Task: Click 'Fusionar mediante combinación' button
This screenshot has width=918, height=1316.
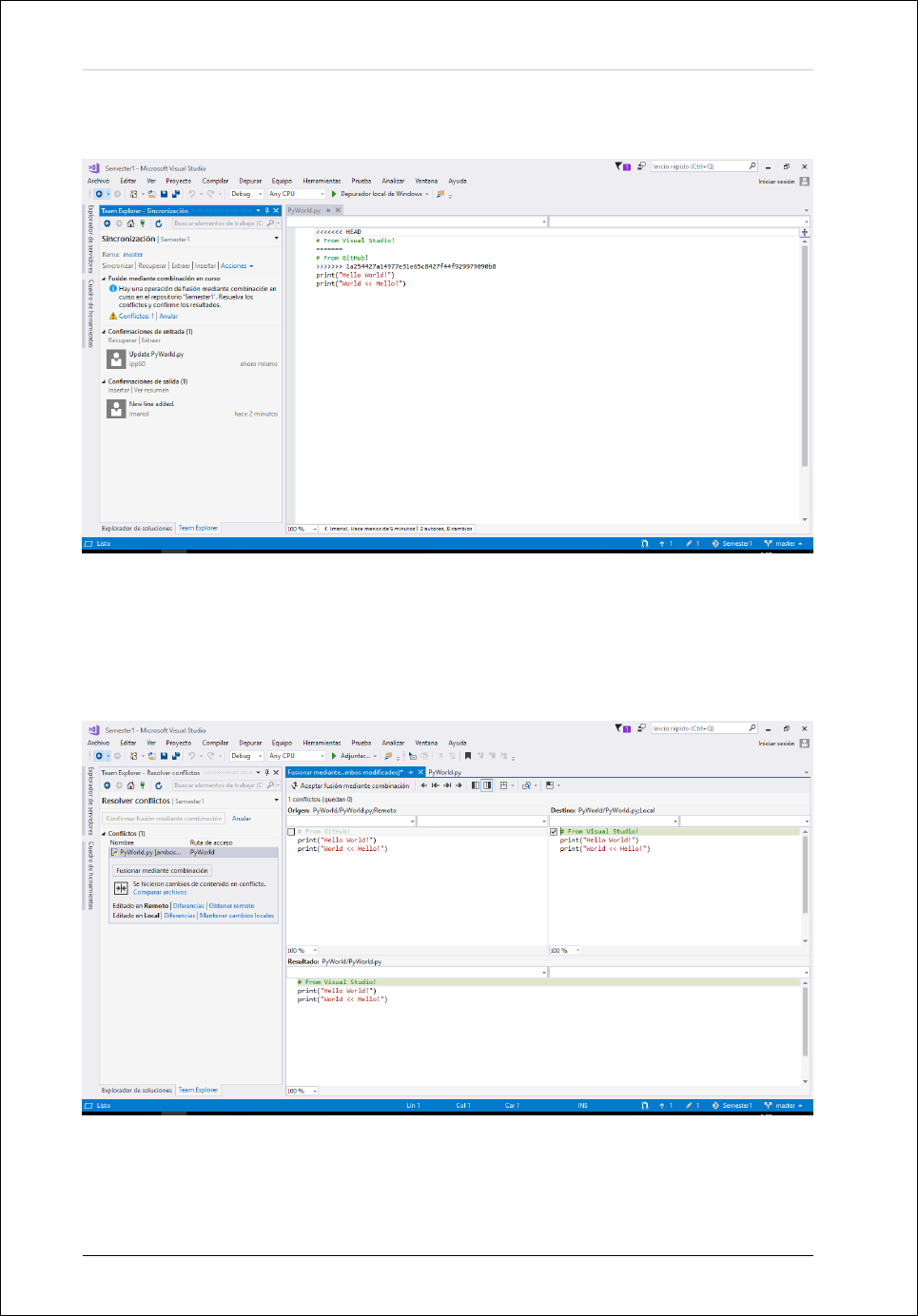Action: point(162,871)
